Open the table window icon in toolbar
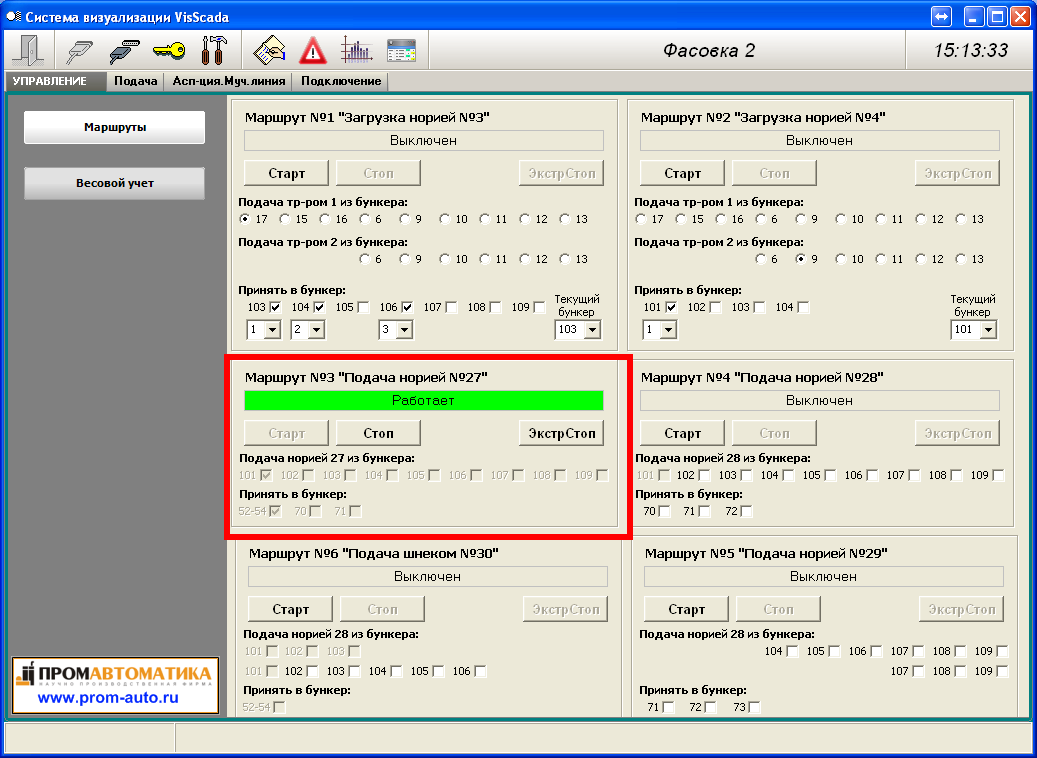 401,50
